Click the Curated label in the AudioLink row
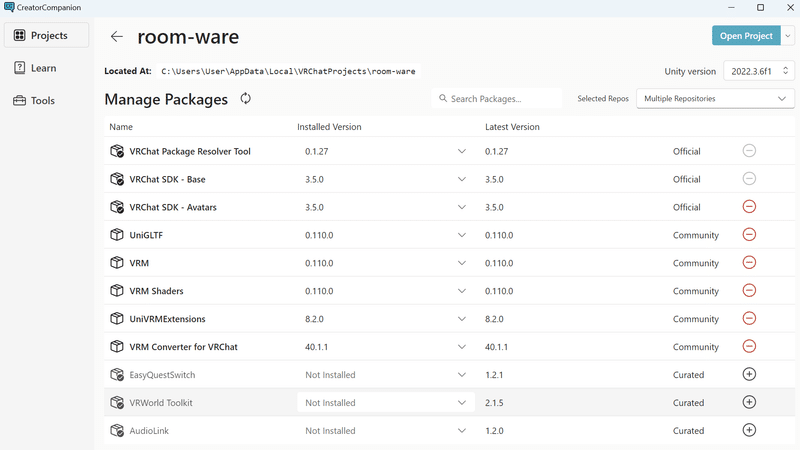The height and width of the screenshot is (450, 800). (688, 431)
